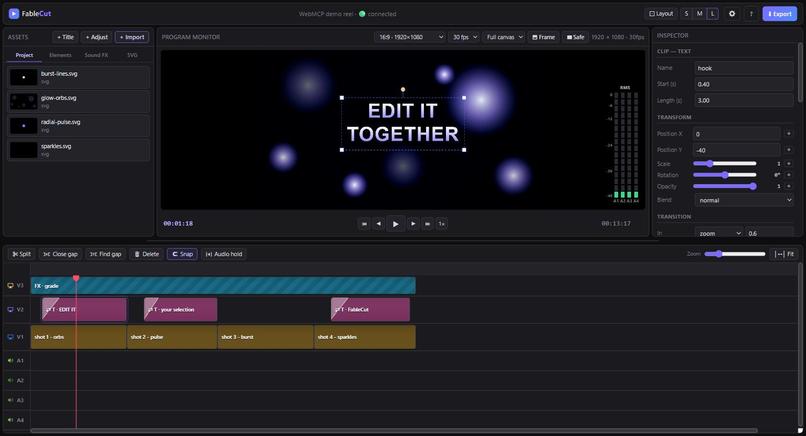The width and height of the screenshot is (806, 436).
Task: Mute the A1 audio track
Action: coord(10,360)
